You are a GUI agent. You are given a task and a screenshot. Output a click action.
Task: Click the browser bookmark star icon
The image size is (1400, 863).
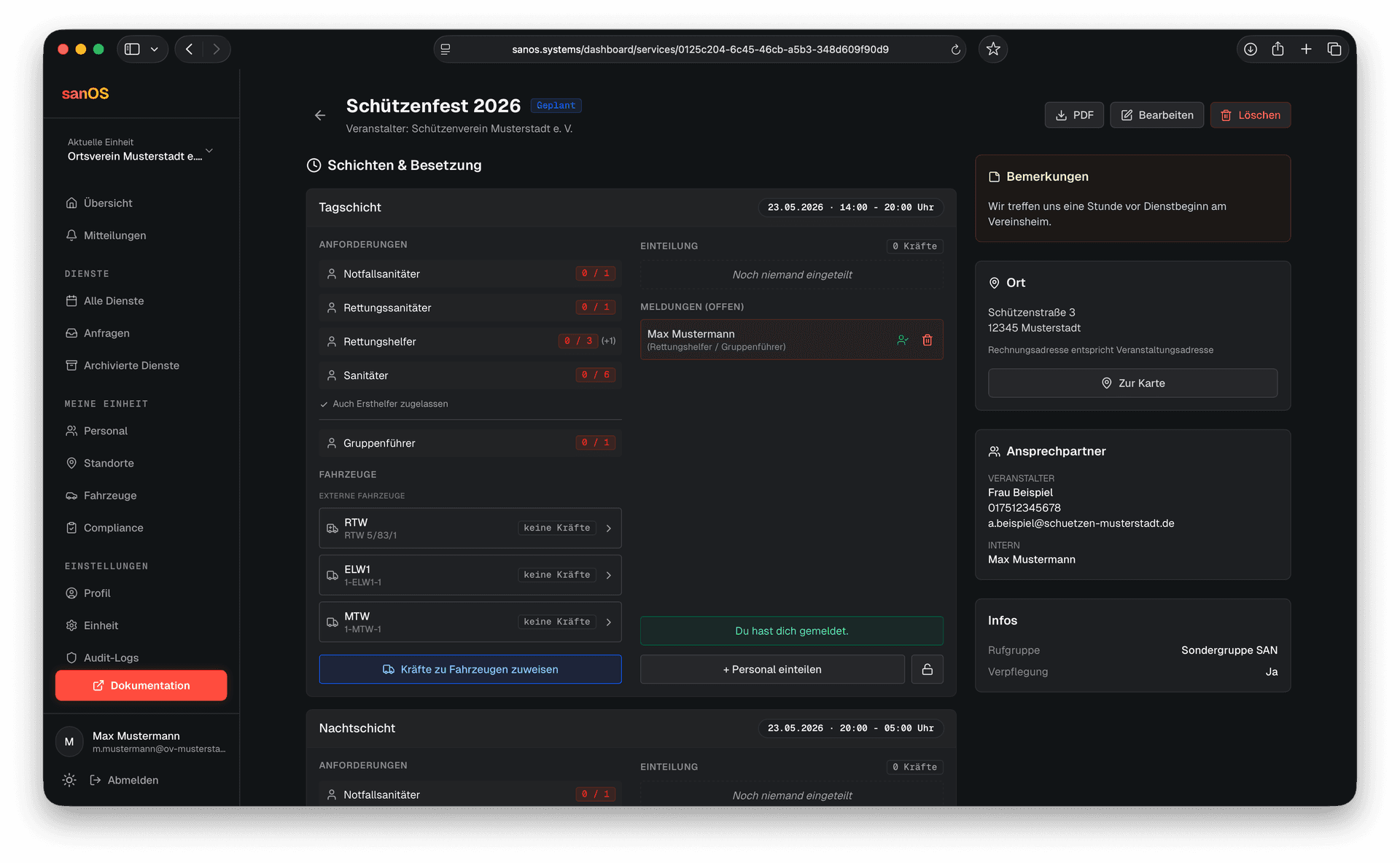click(x=993, y=49)
